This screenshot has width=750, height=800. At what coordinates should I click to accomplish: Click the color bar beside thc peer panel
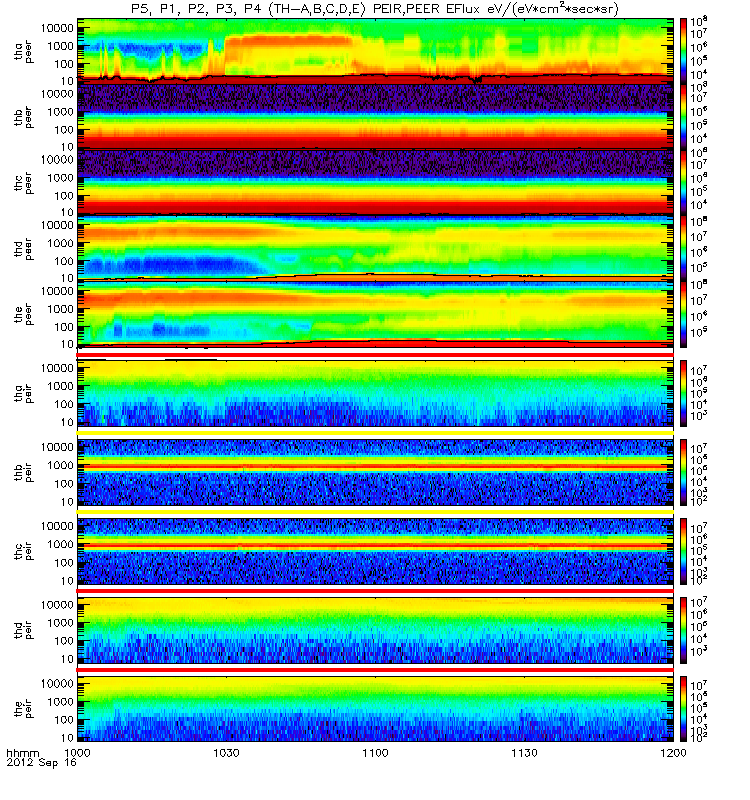[684, 183]
